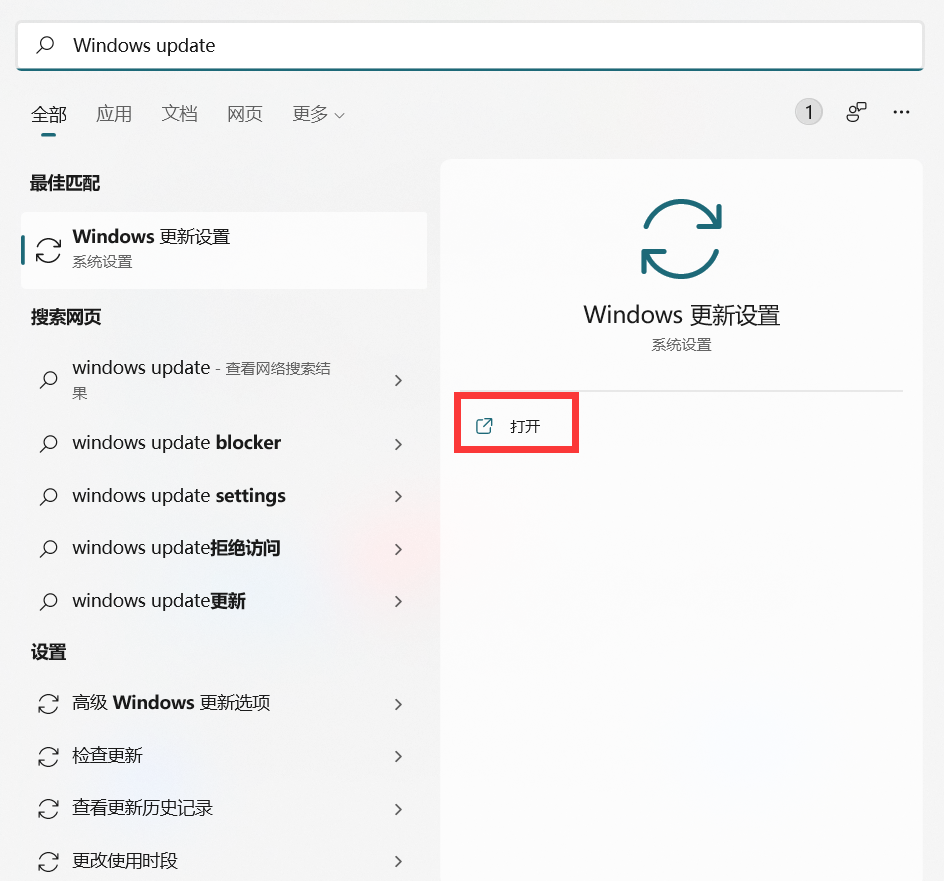Click the circular 1 badge button
The width and height of the screenshot is (944, 881).
(x=809, y=112)
